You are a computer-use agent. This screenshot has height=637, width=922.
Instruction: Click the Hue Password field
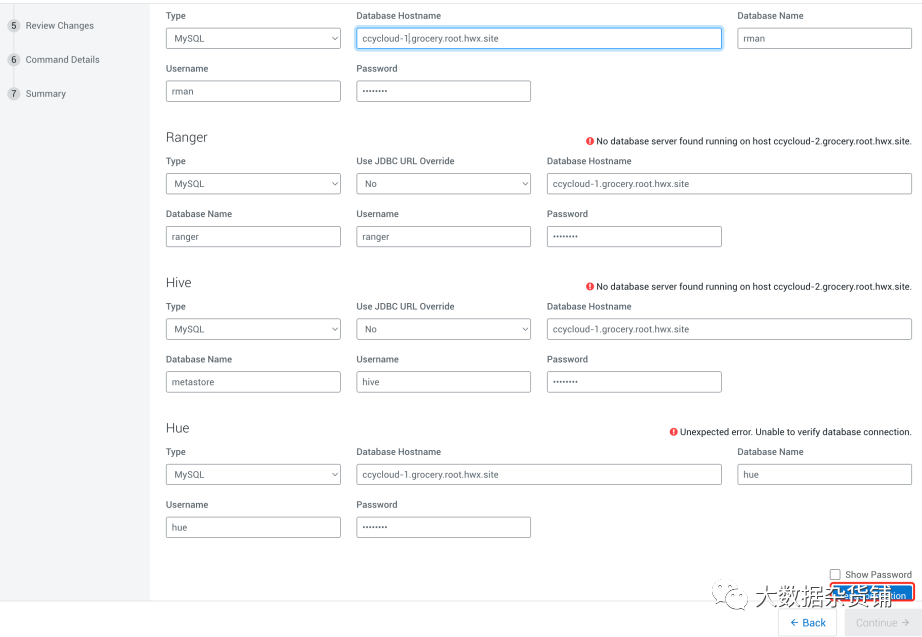tap(443, 527)
